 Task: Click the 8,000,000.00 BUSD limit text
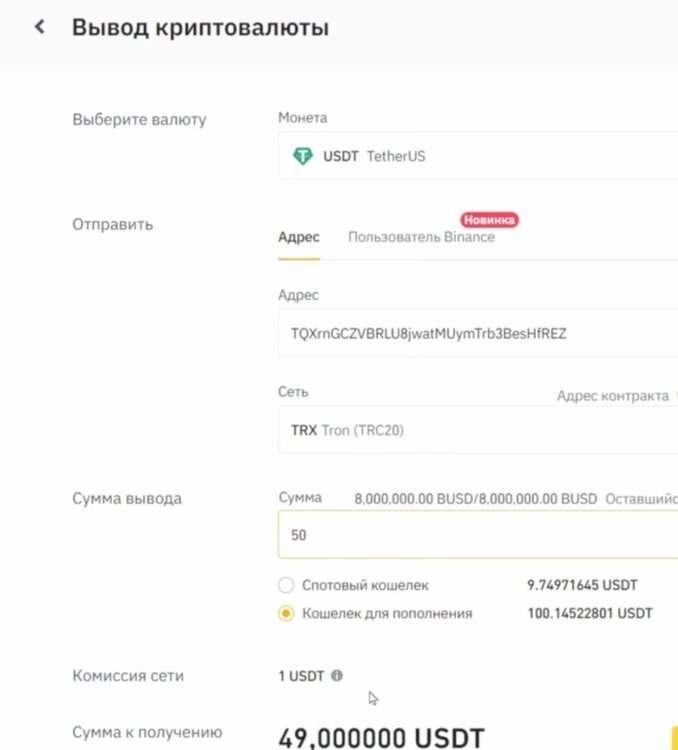point(476,499)
